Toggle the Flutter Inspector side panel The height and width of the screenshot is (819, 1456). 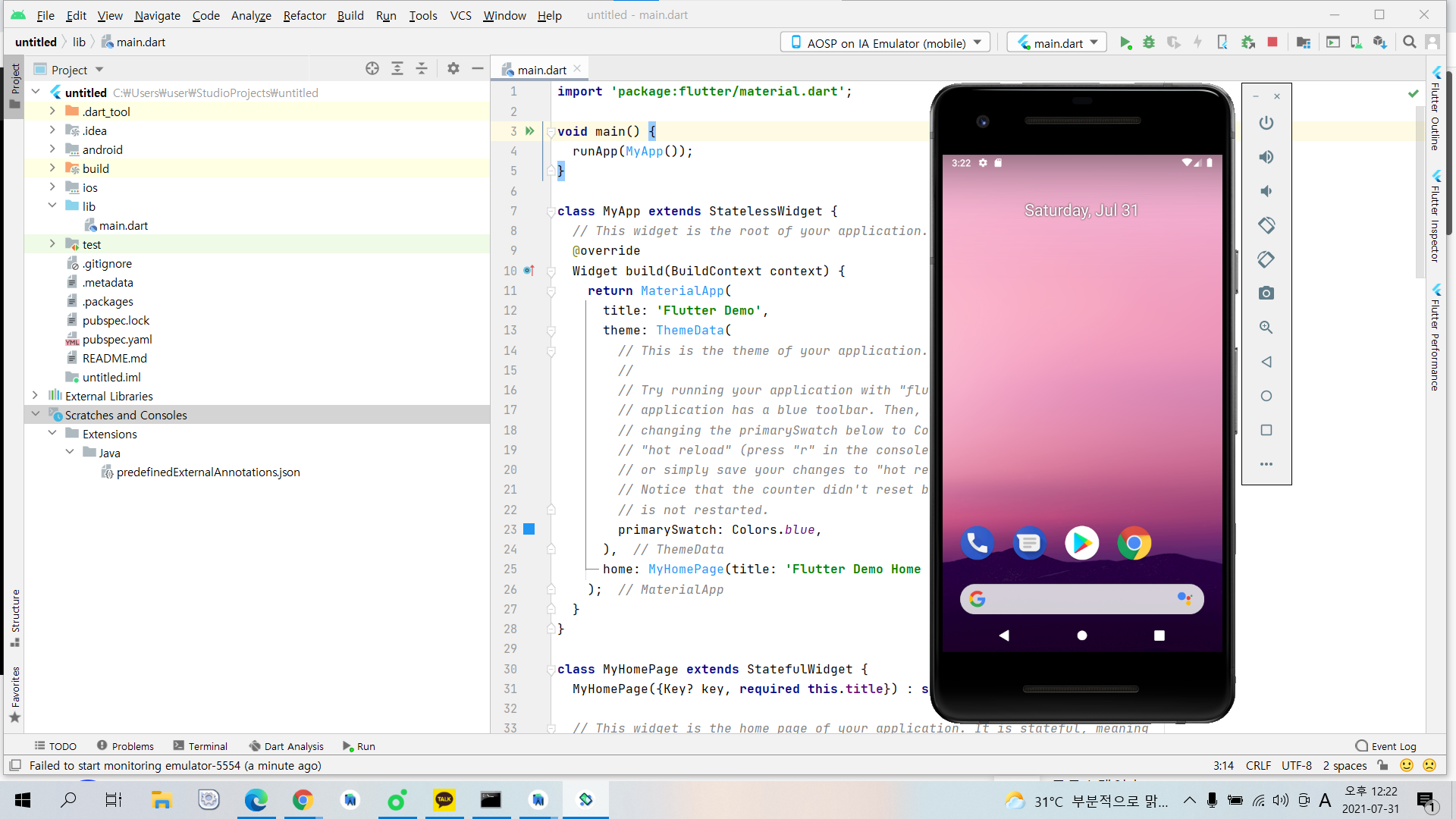pos(1435,216)
